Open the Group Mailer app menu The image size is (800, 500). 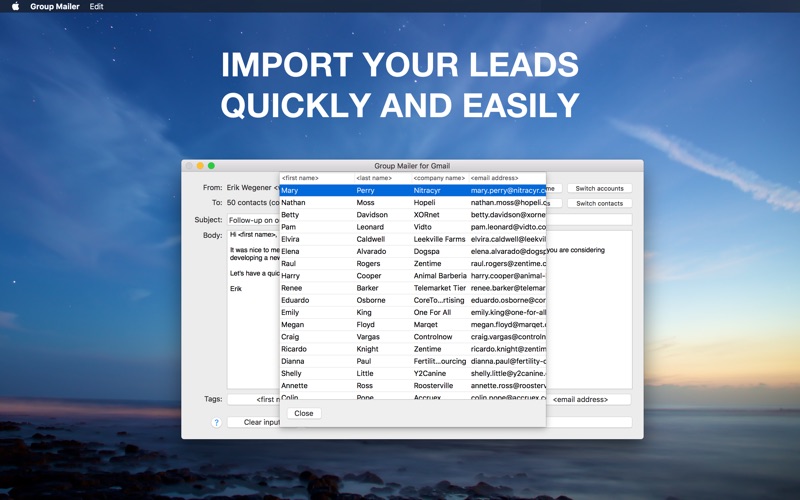tap(55, 7)
